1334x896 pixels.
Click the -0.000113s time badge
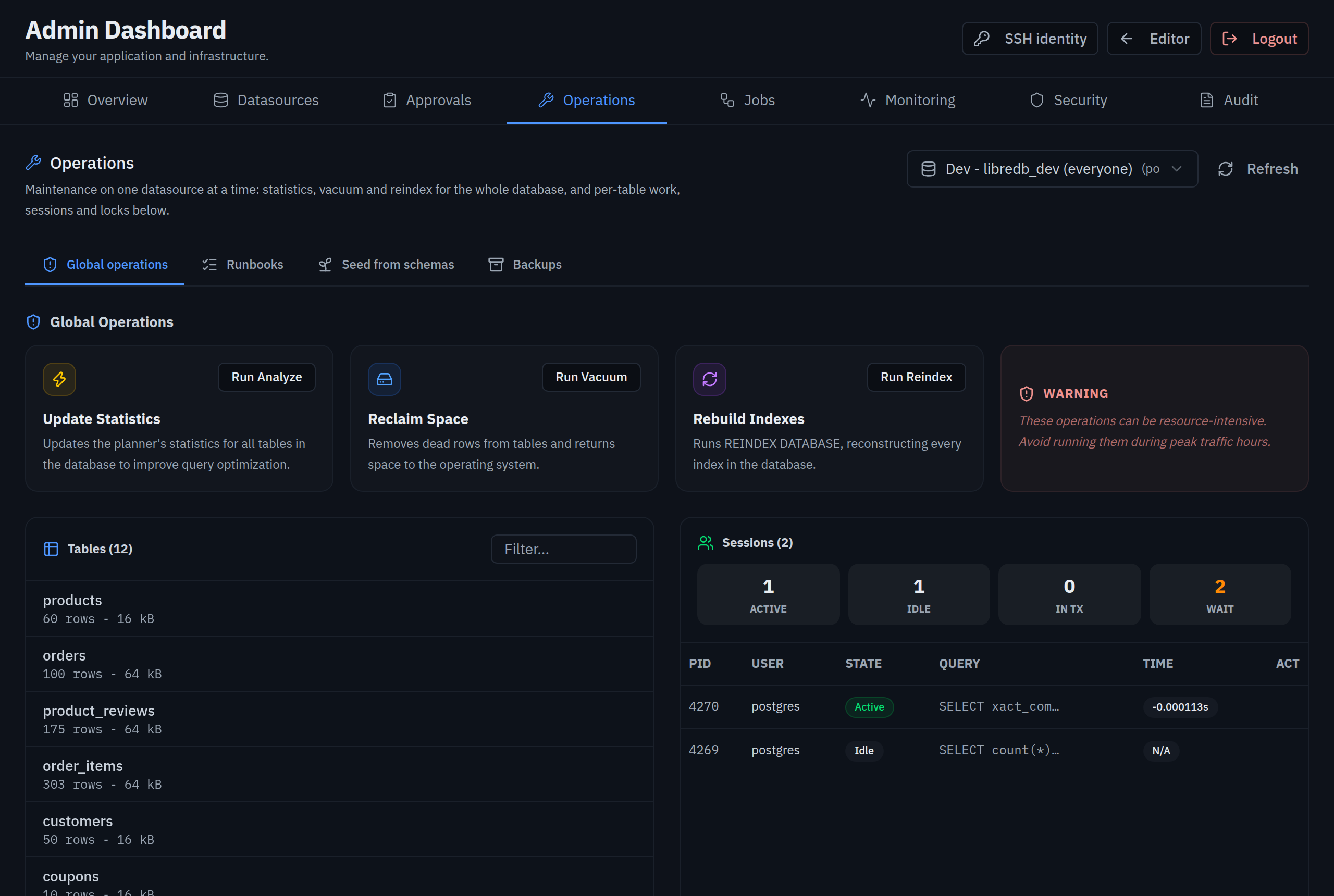tap(1180, 707)
